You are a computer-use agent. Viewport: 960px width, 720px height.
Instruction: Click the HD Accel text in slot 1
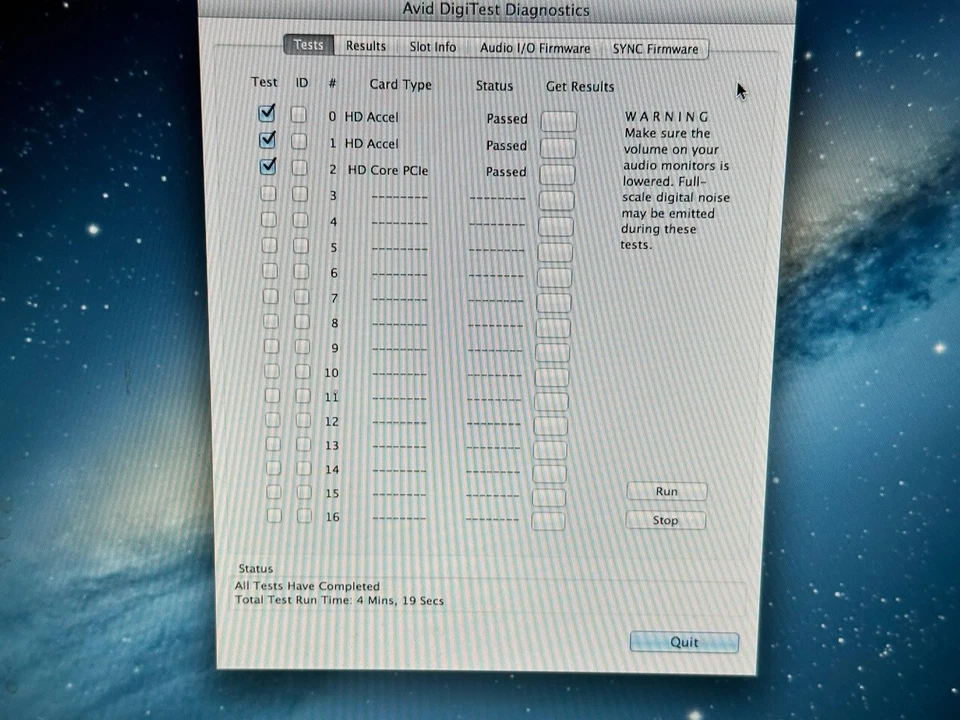click(x=371, y=143)
